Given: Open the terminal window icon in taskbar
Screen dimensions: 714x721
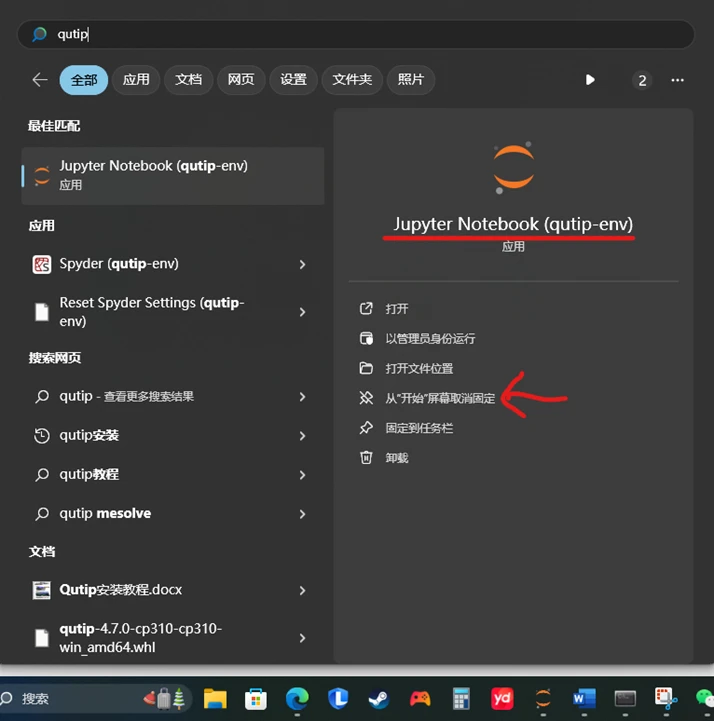Looking at the screenshot, I should click(x=625, y=699).
